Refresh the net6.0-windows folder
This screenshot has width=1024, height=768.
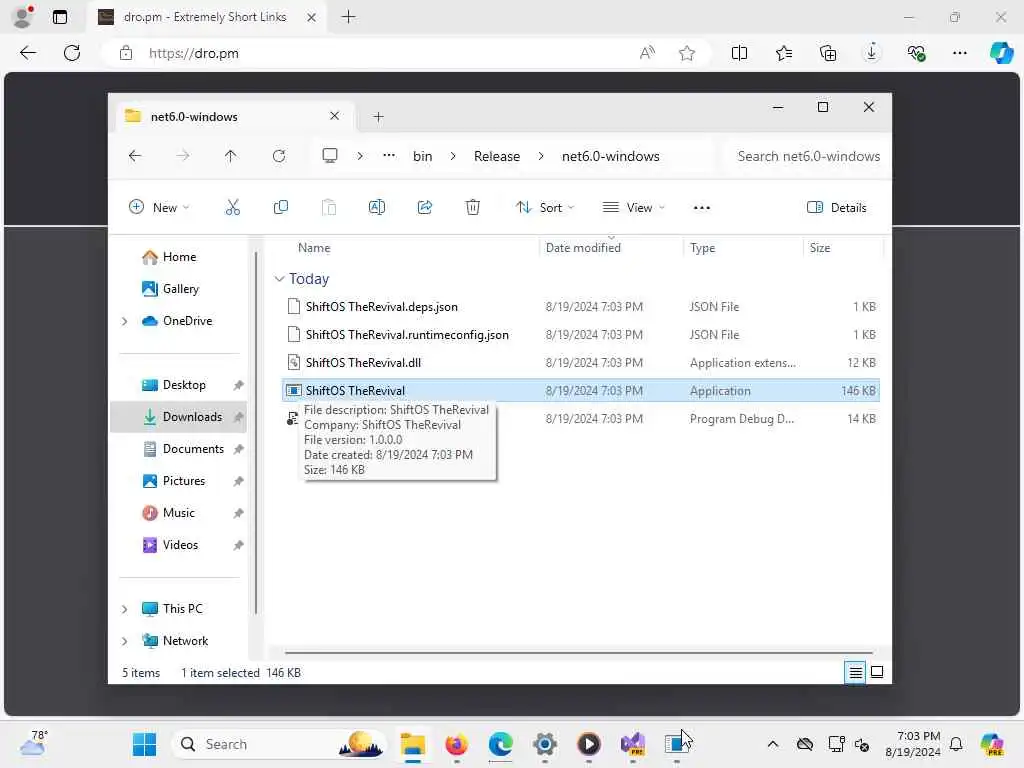pyautogui.click(x=279, y=156)
